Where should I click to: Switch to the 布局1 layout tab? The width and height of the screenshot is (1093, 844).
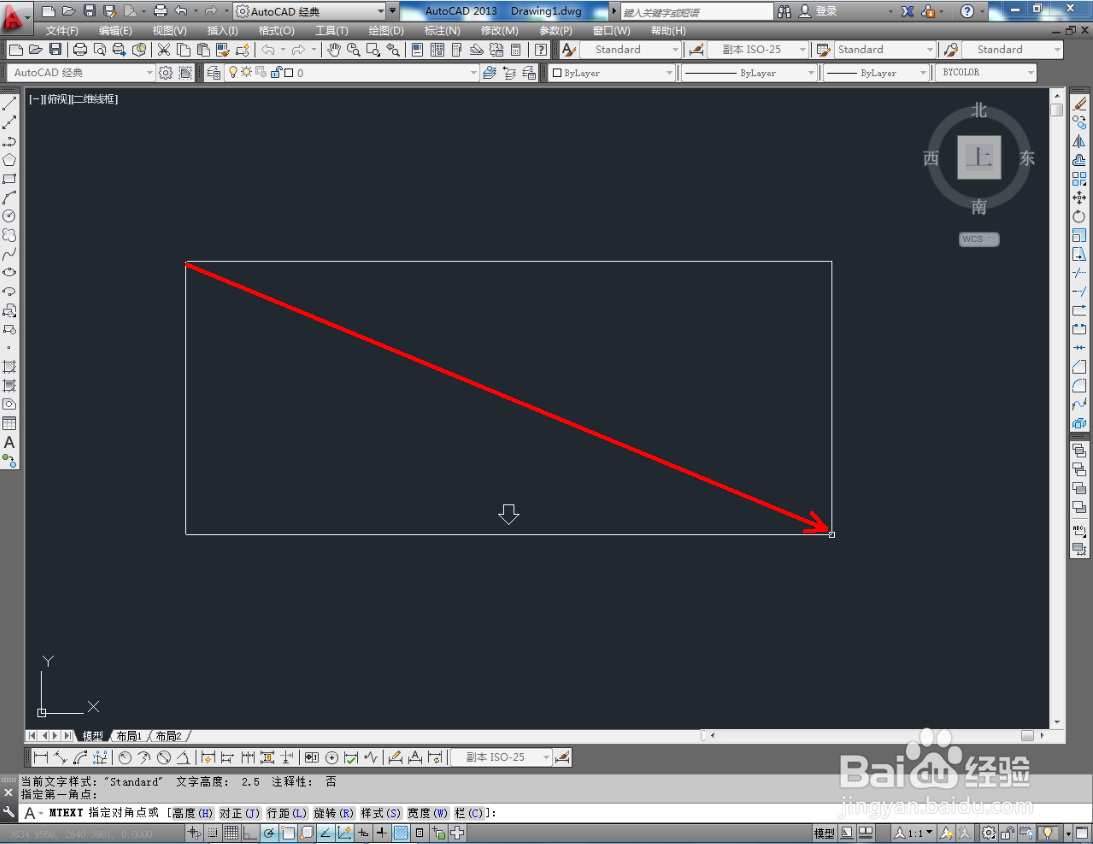[x=129, y=736]
